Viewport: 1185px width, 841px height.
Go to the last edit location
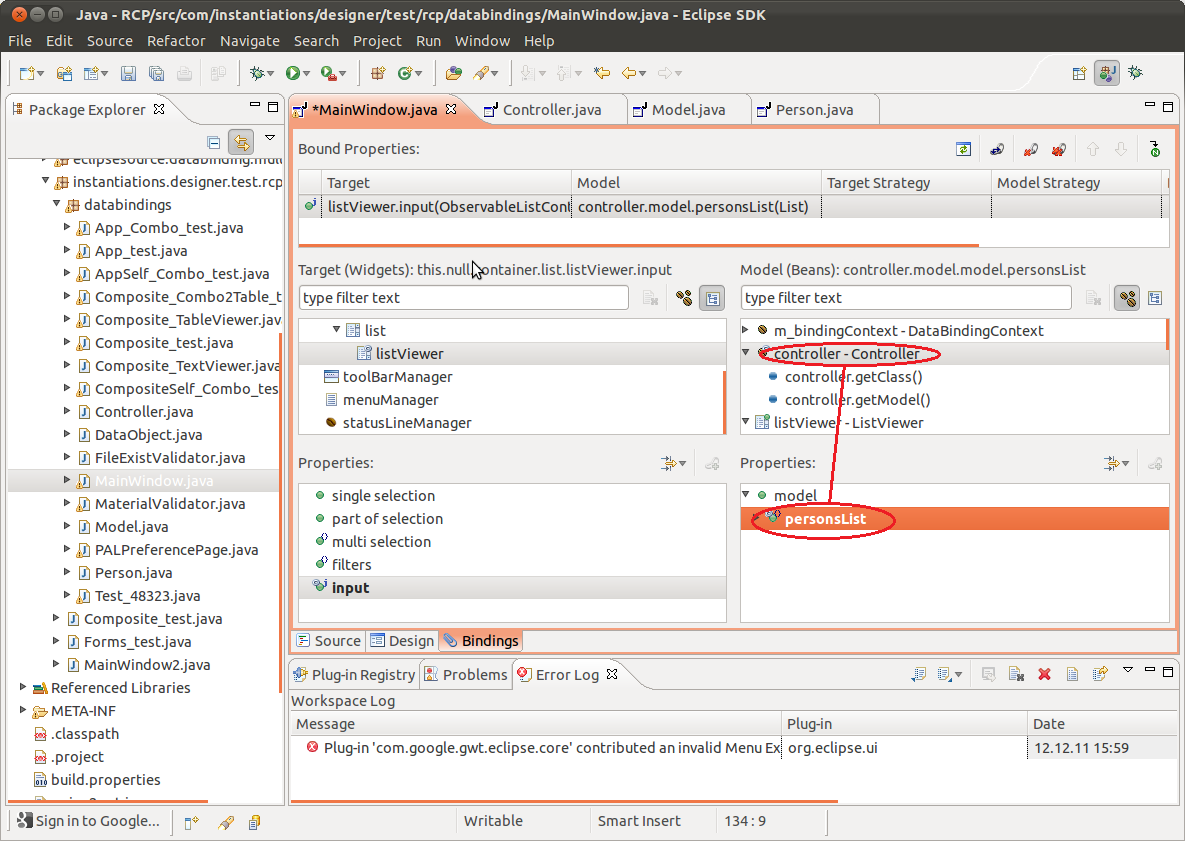(x=602, y=73)
